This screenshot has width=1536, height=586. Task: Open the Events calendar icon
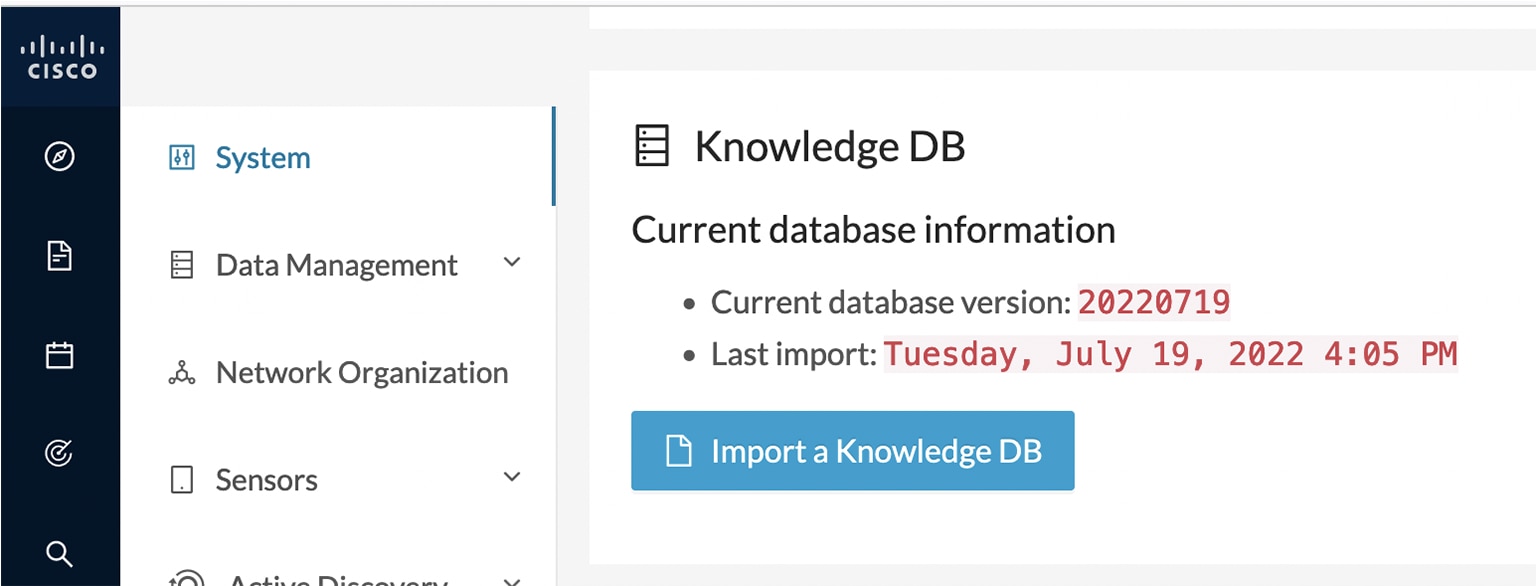[60, 355]
